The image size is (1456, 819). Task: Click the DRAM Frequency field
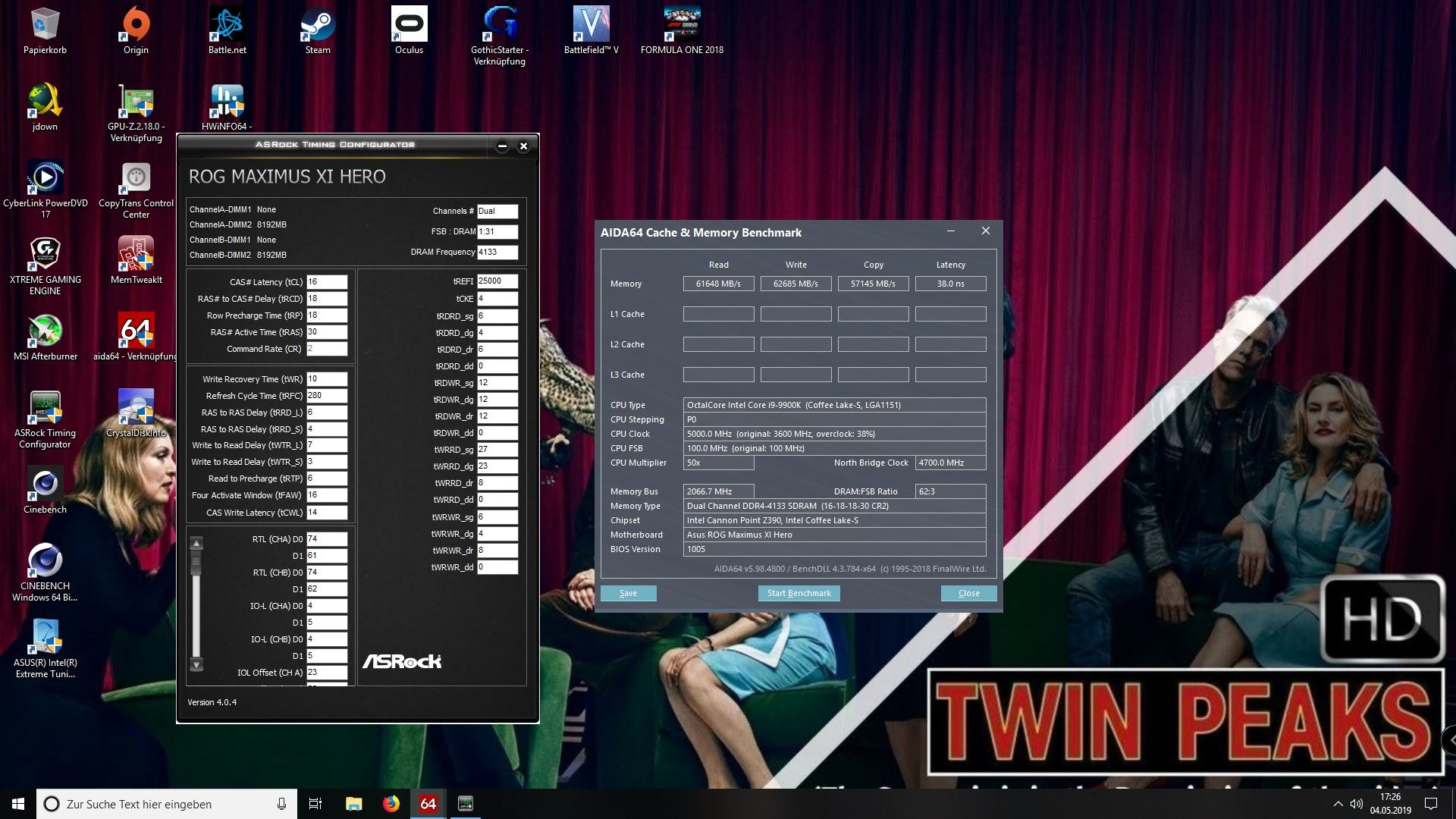(497, 253)
